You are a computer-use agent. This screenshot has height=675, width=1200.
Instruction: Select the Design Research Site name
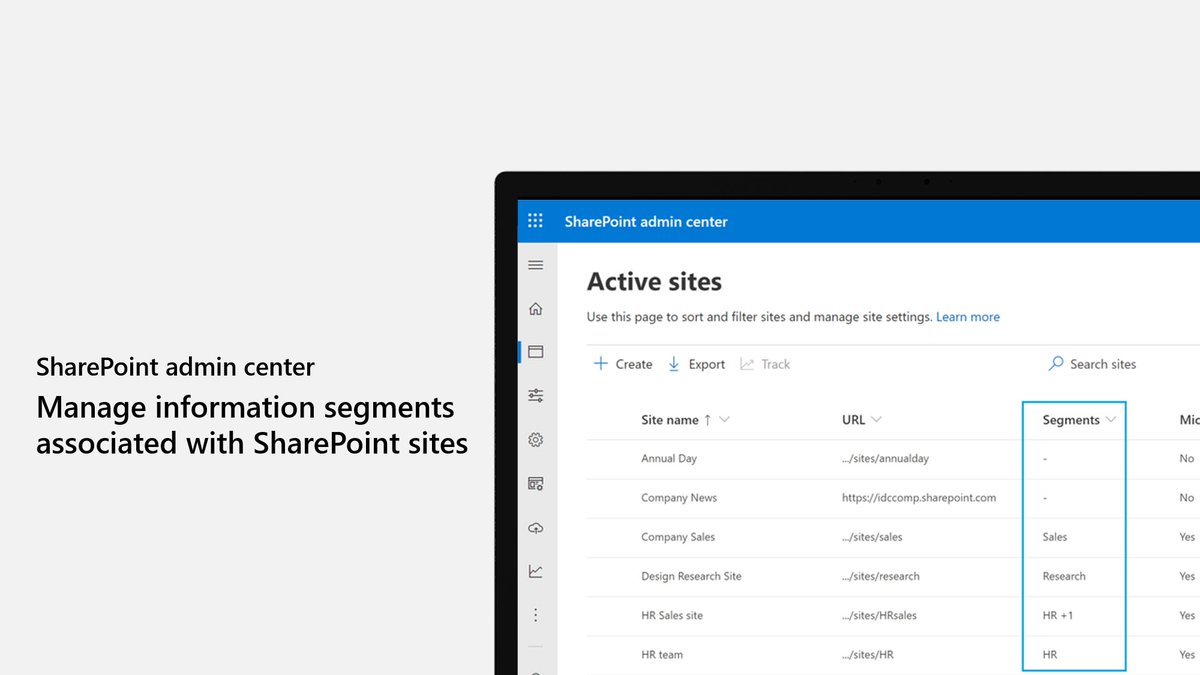point(691,576)
